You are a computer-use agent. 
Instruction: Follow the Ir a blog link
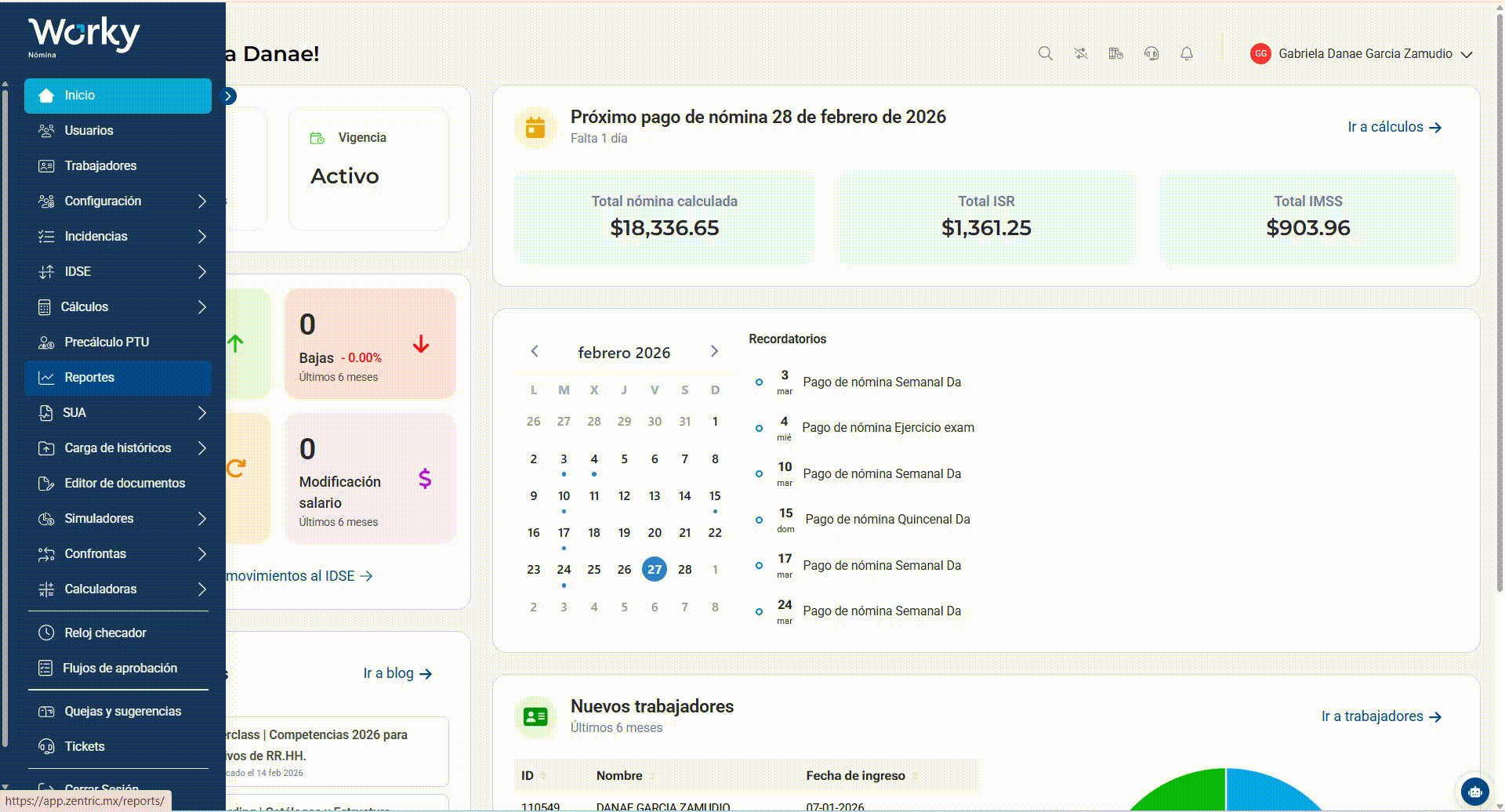(397, 673)
